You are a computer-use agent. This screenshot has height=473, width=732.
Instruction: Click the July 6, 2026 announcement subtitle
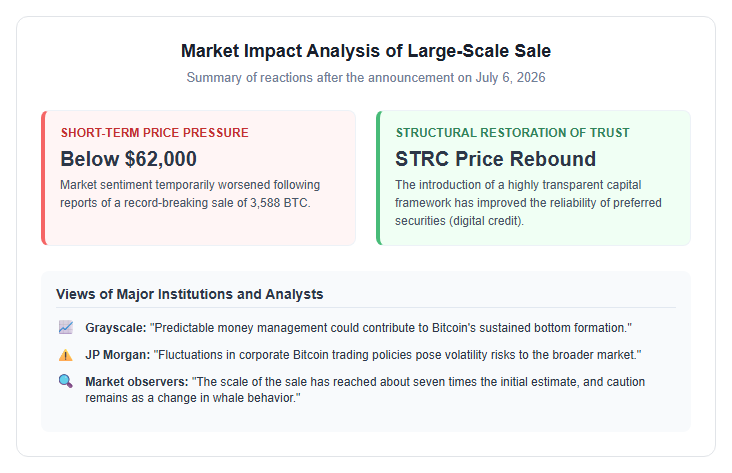(x=366, y=78)
